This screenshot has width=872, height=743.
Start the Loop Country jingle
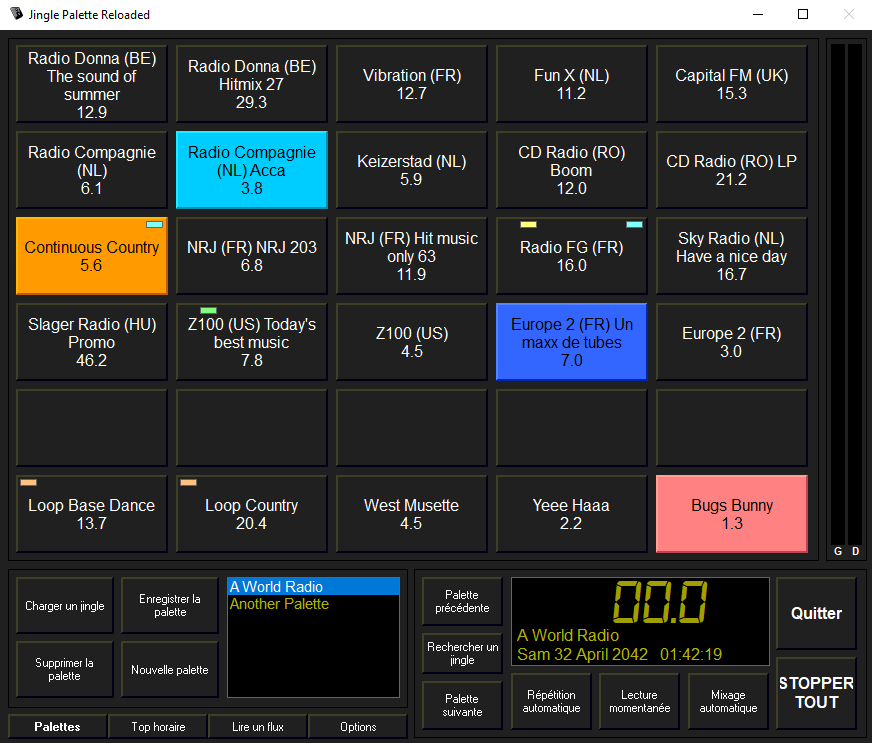(252, 514)
